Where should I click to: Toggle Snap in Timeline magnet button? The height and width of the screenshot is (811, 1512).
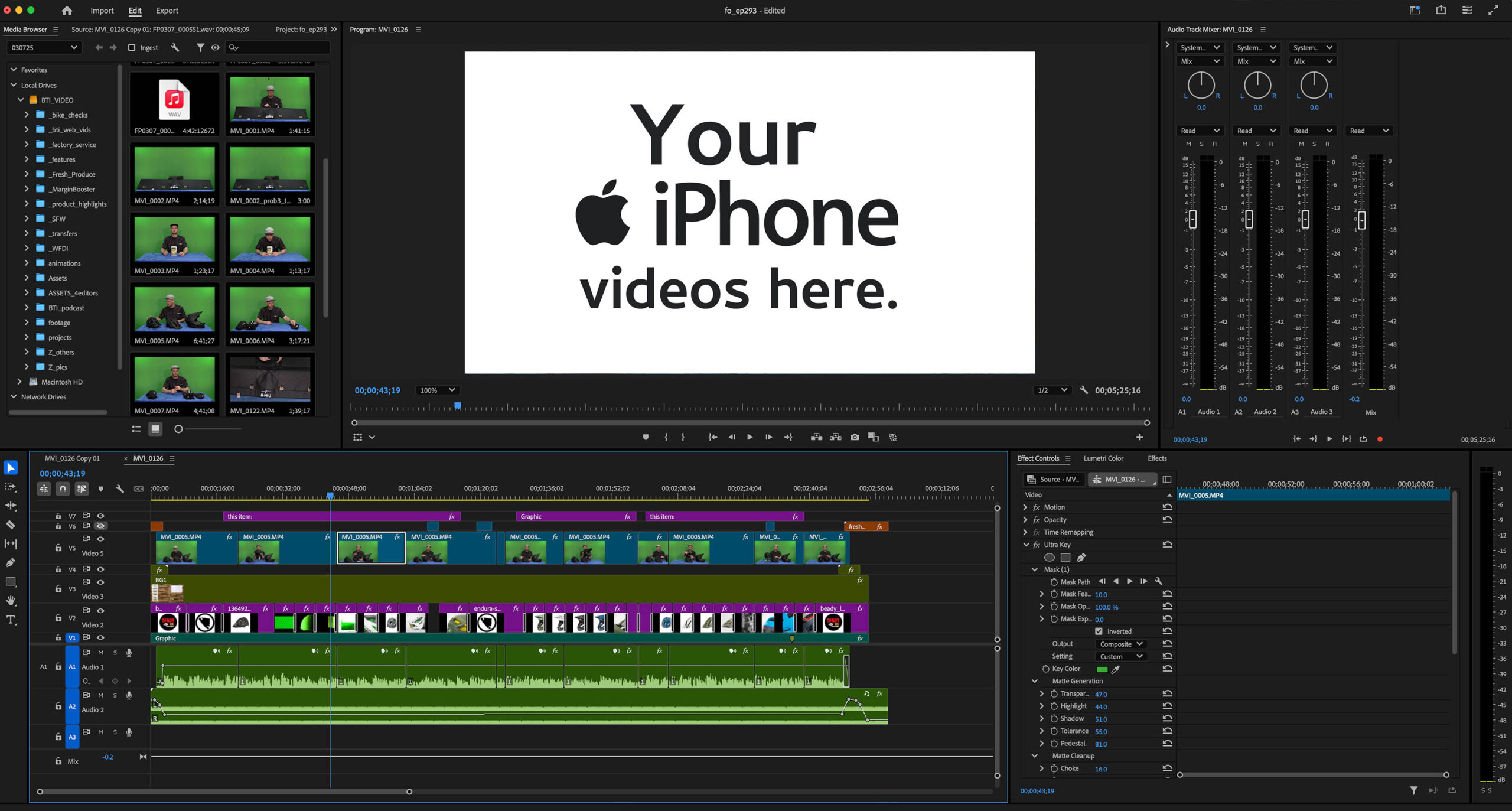tap(63, 488)
